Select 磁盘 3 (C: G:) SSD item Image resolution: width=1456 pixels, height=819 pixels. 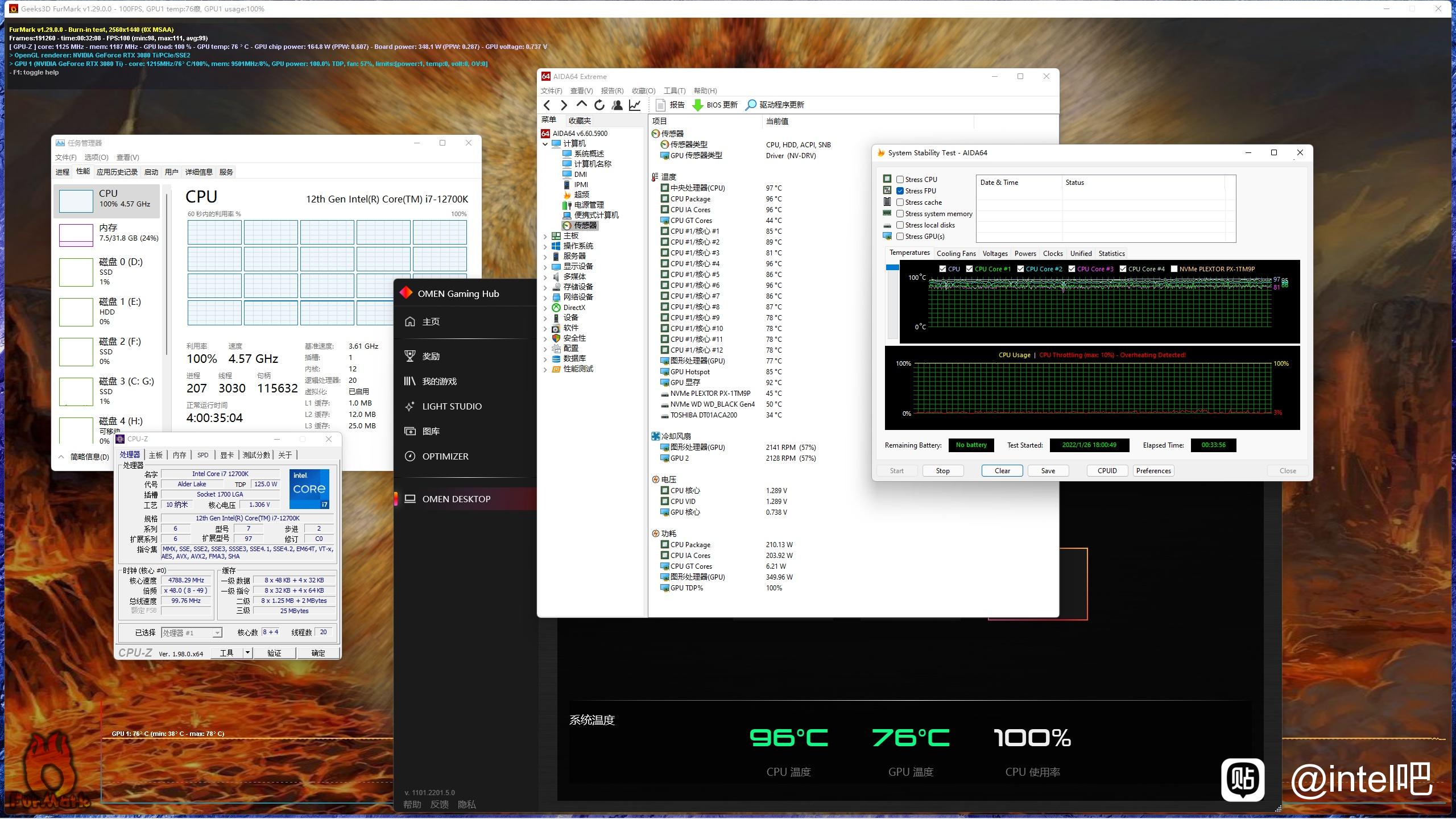tap(107, 392)
